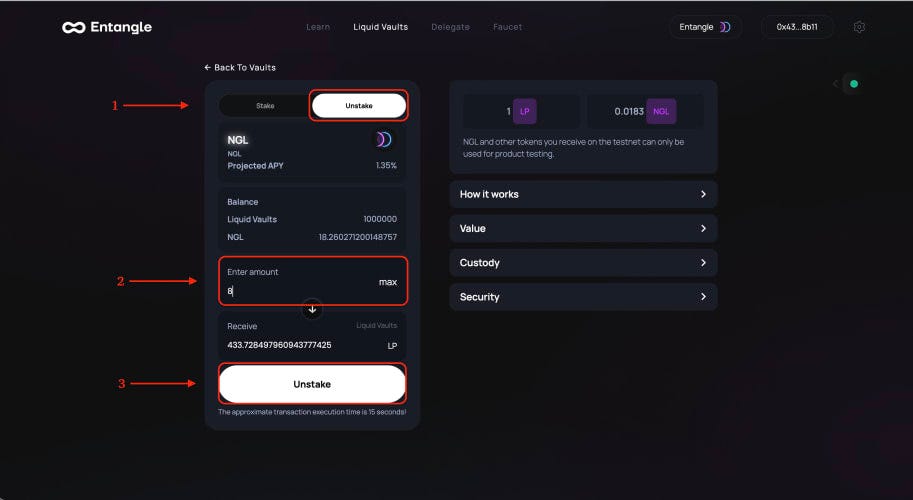Open the Delegate menu item
This screenshot has width=913, height=500.
[x=450, y=27]
